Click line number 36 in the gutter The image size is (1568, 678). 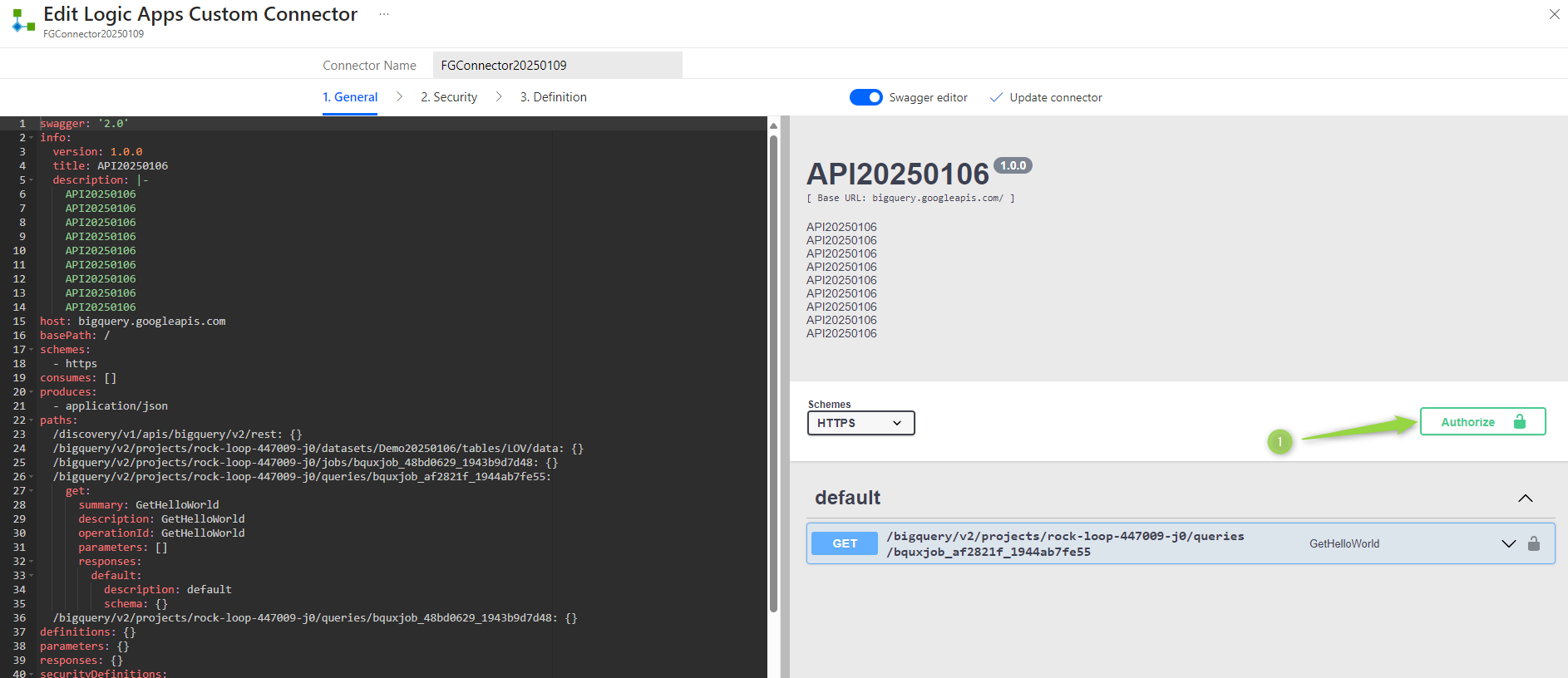[19, 618]
